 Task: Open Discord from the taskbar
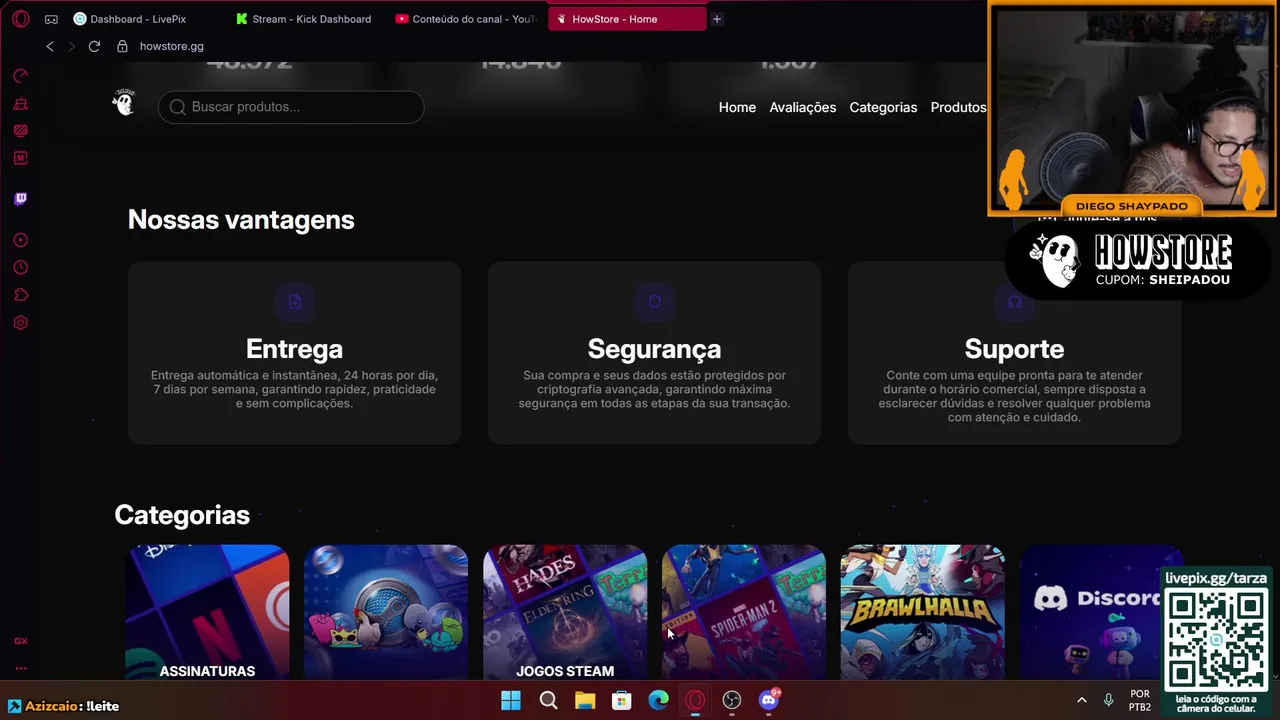click(769, 700)
